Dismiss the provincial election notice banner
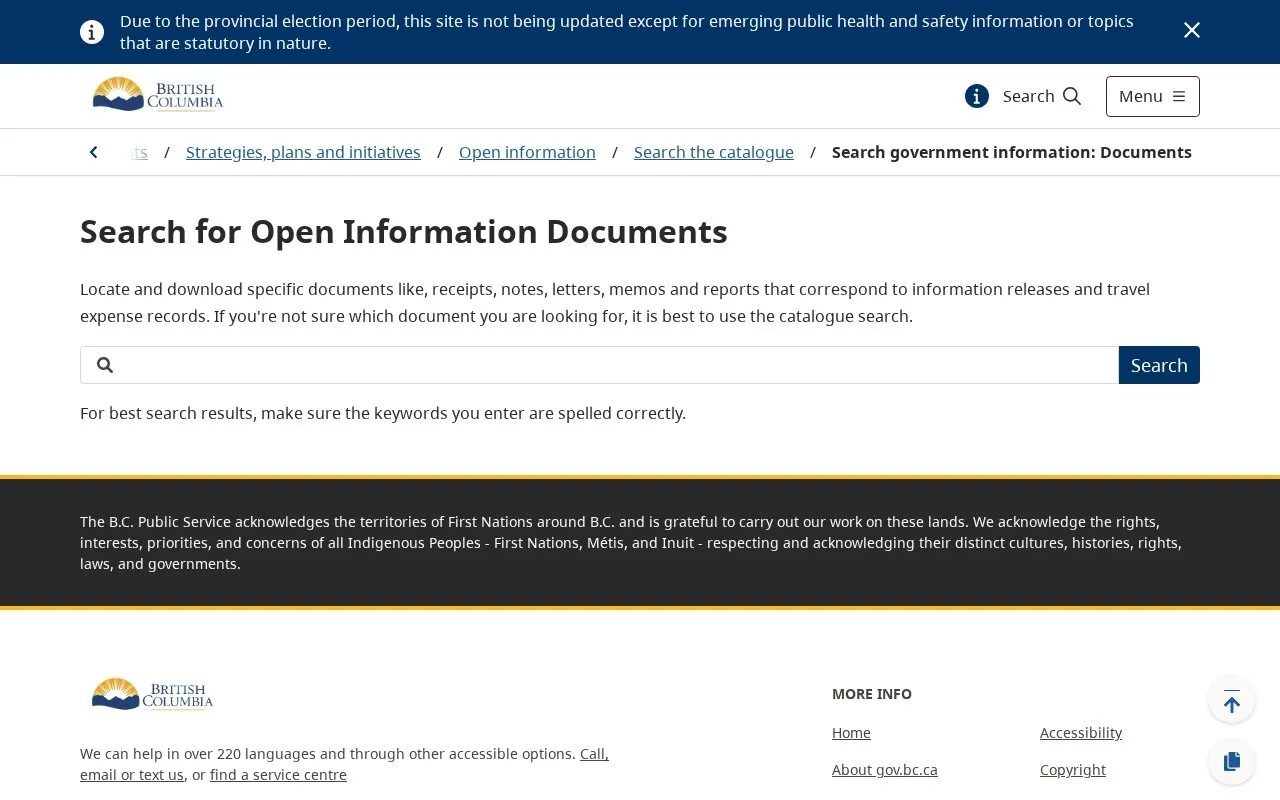 coord(1192,31)
